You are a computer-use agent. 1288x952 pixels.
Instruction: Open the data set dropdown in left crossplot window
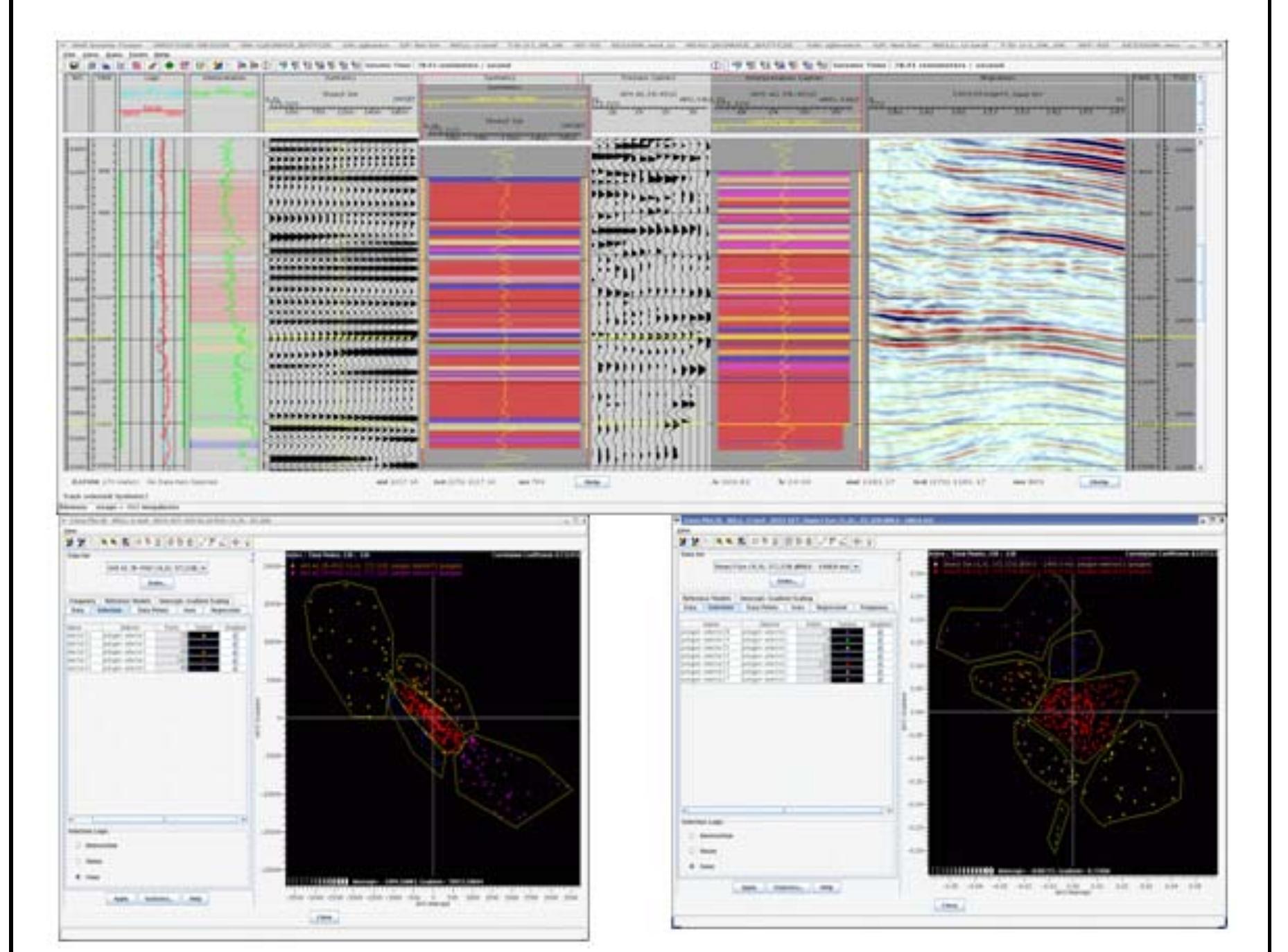(157, 568)
